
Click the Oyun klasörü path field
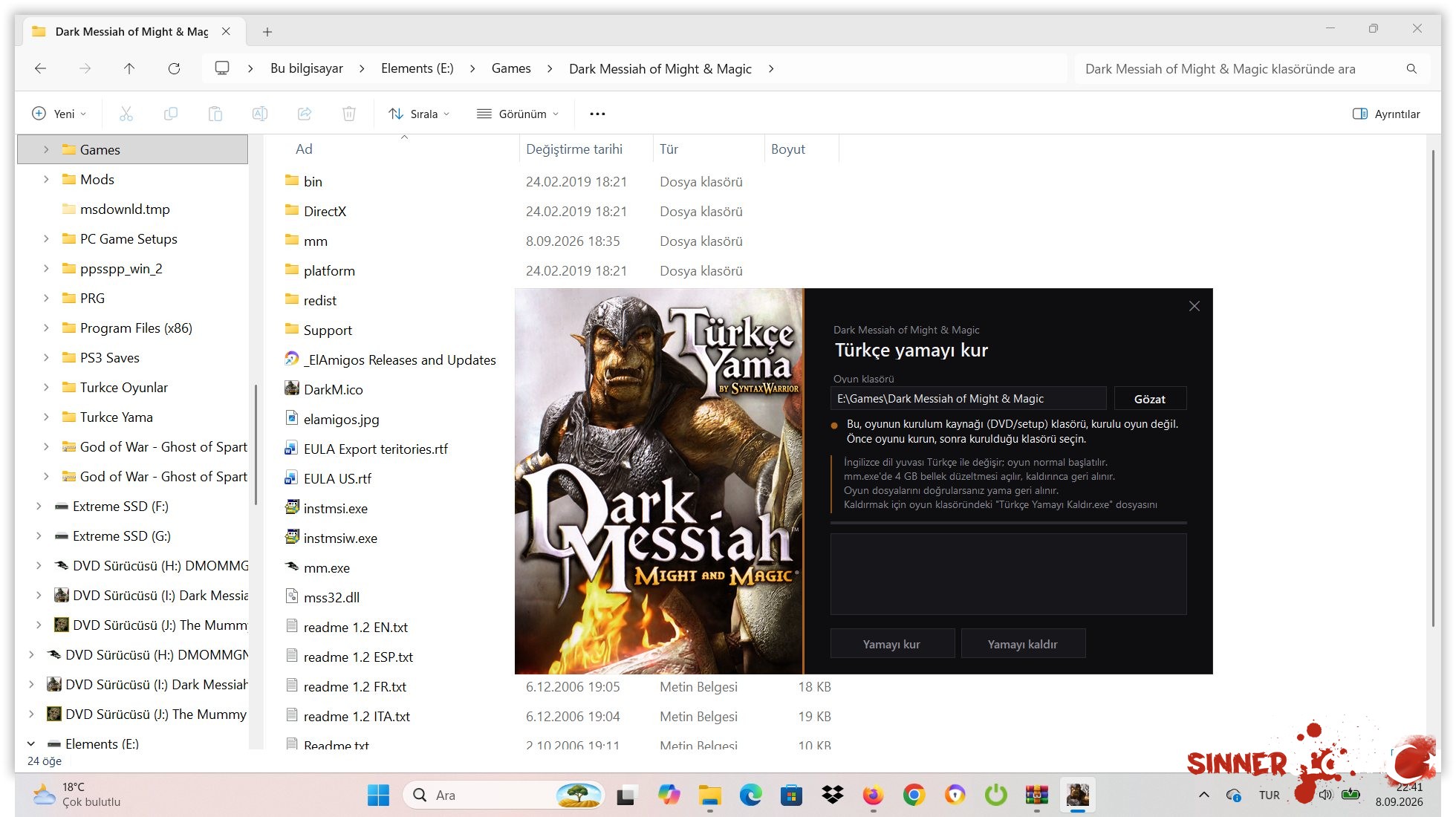coord(969,399)
